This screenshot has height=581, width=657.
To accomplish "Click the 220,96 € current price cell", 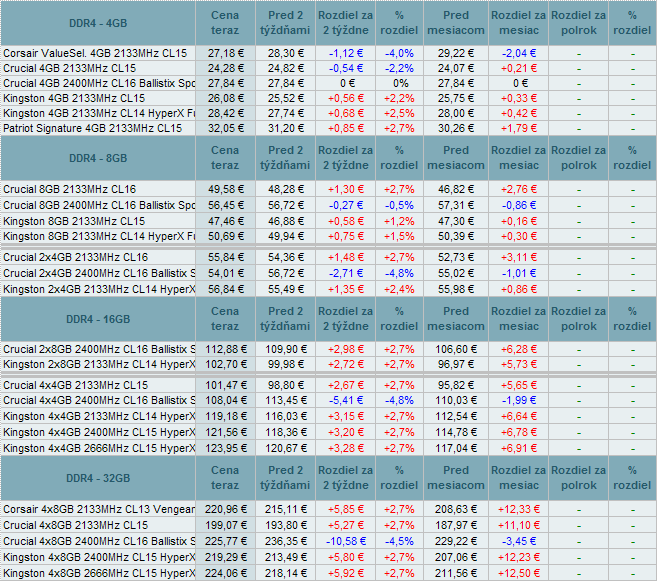I will point(226,509).
